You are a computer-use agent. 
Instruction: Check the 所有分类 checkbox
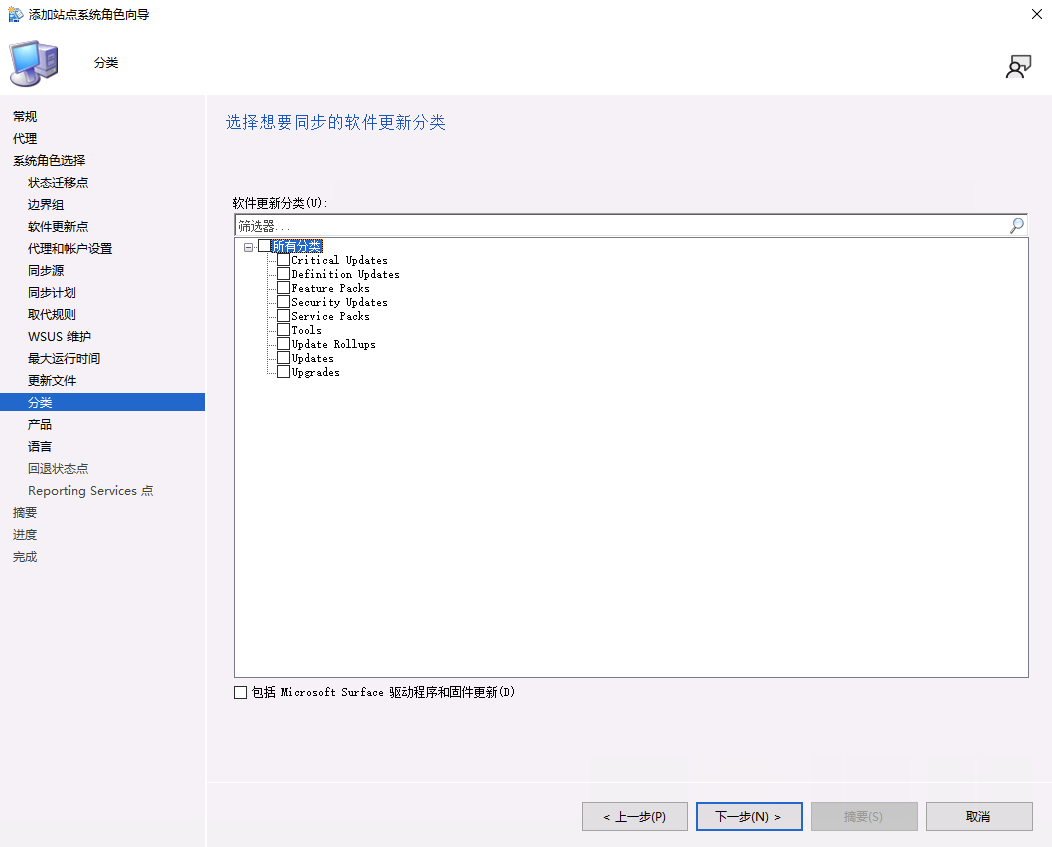click(264, 246)
